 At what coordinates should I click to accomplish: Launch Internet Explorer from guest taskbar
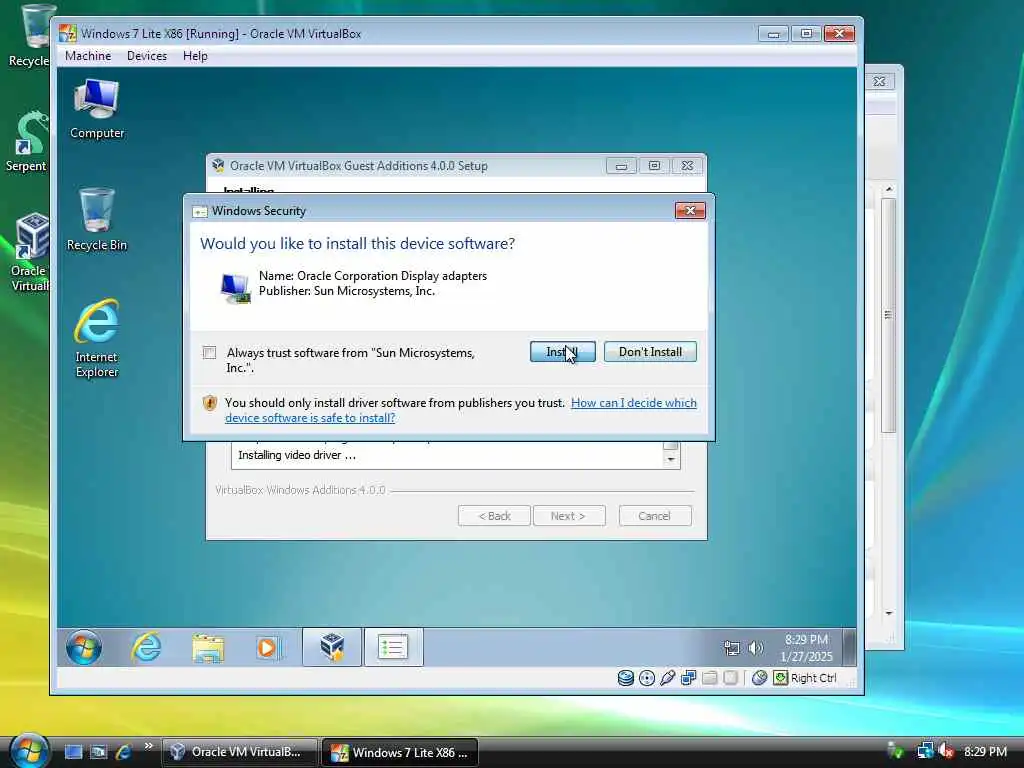tap(146, 647)
